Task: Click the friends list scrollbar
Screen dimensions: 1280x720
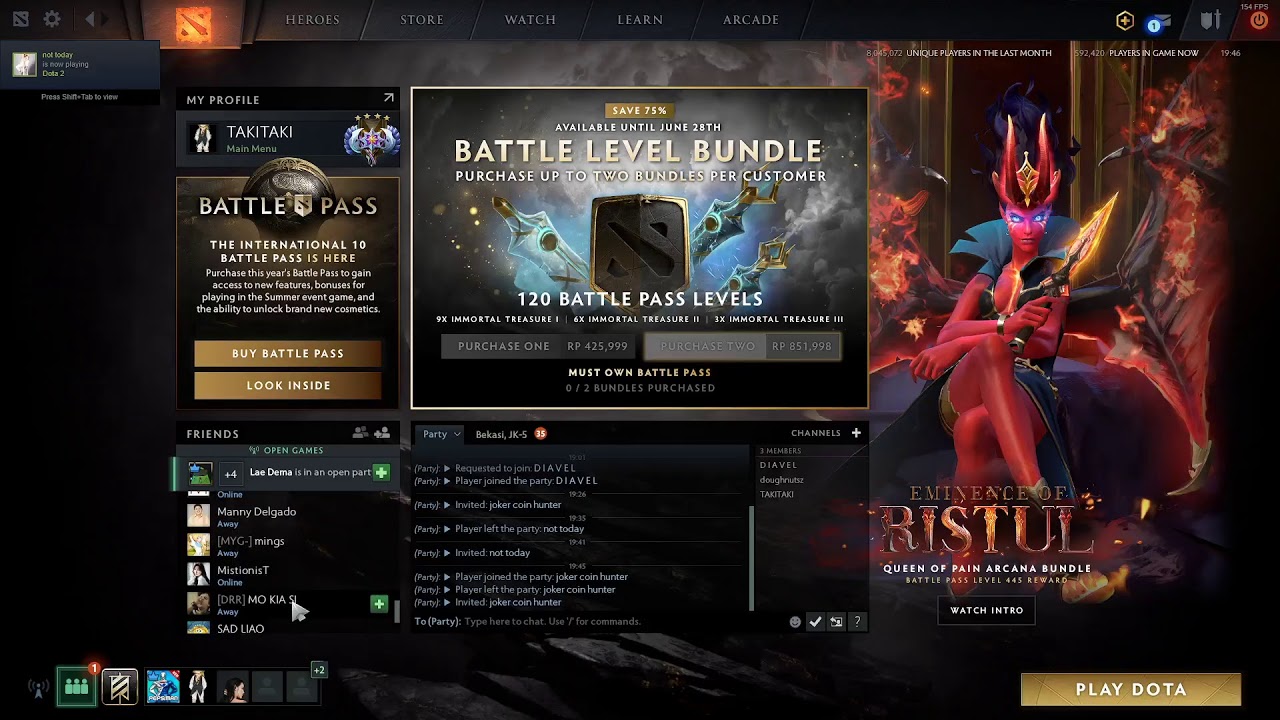Action: [x=397, y=611]
